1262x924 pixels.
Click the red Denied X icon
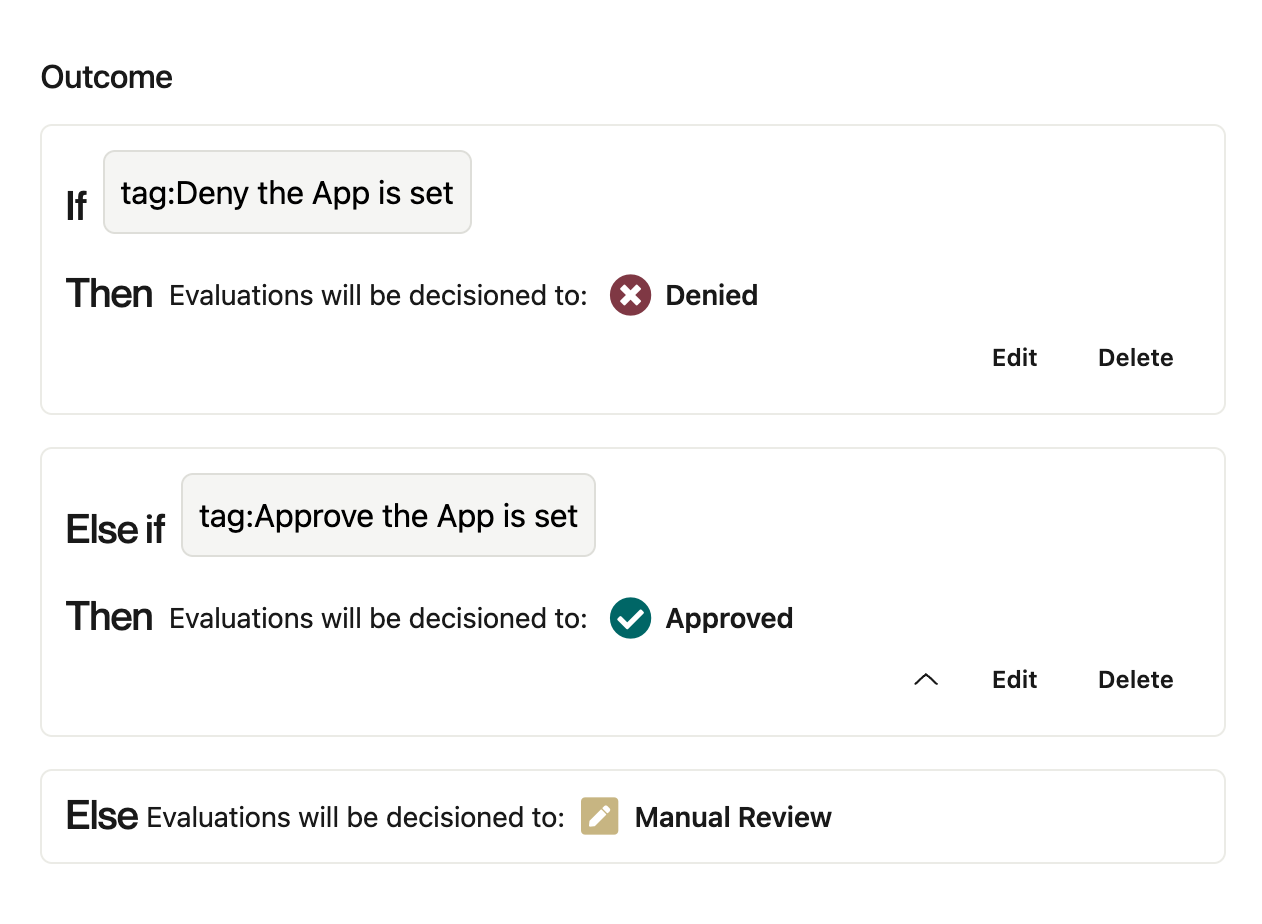pyautogui.click(x=630, y=295)
